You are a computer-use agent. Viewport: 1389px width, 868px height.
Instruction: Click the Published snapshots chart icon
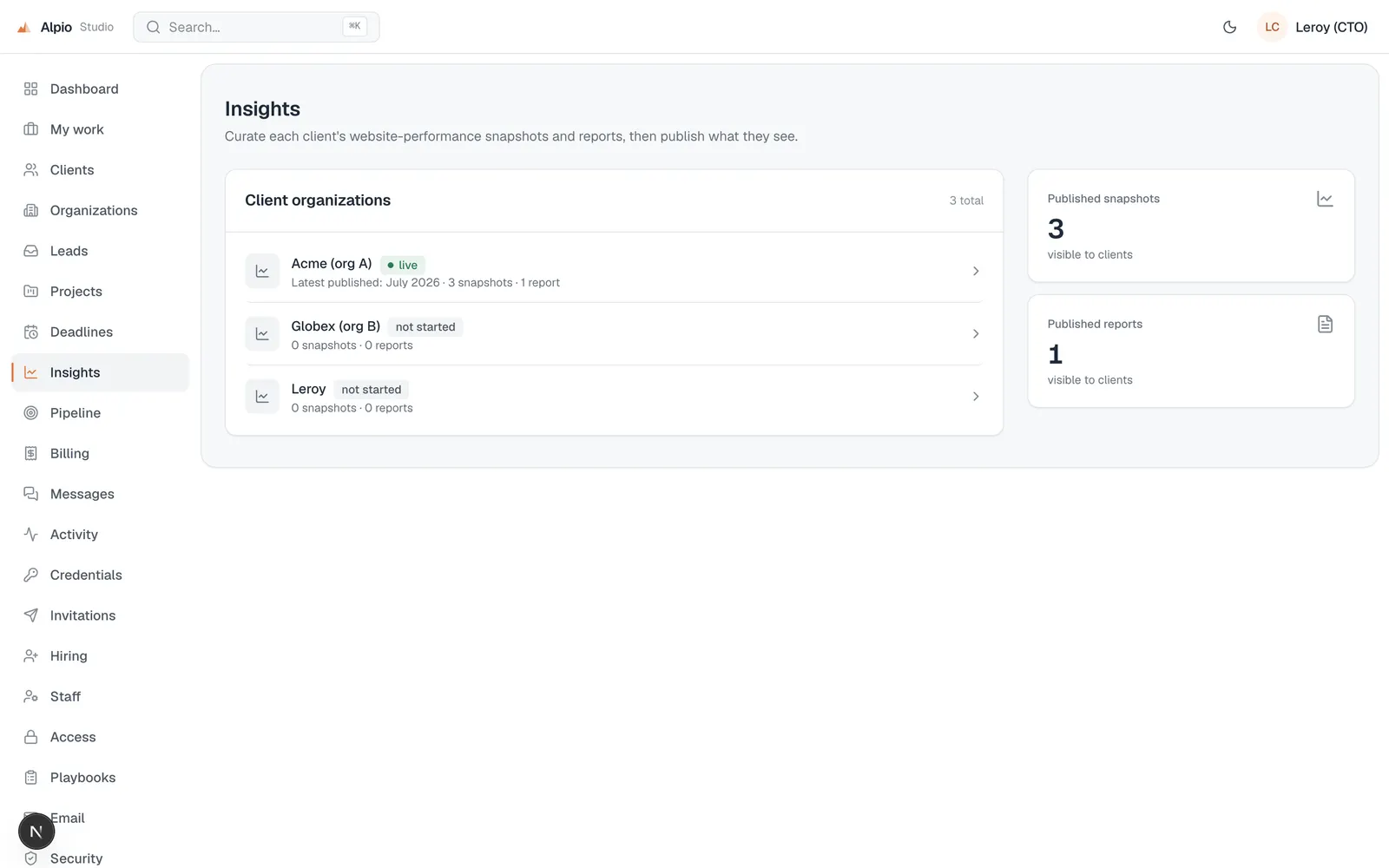click(1325, 199)
